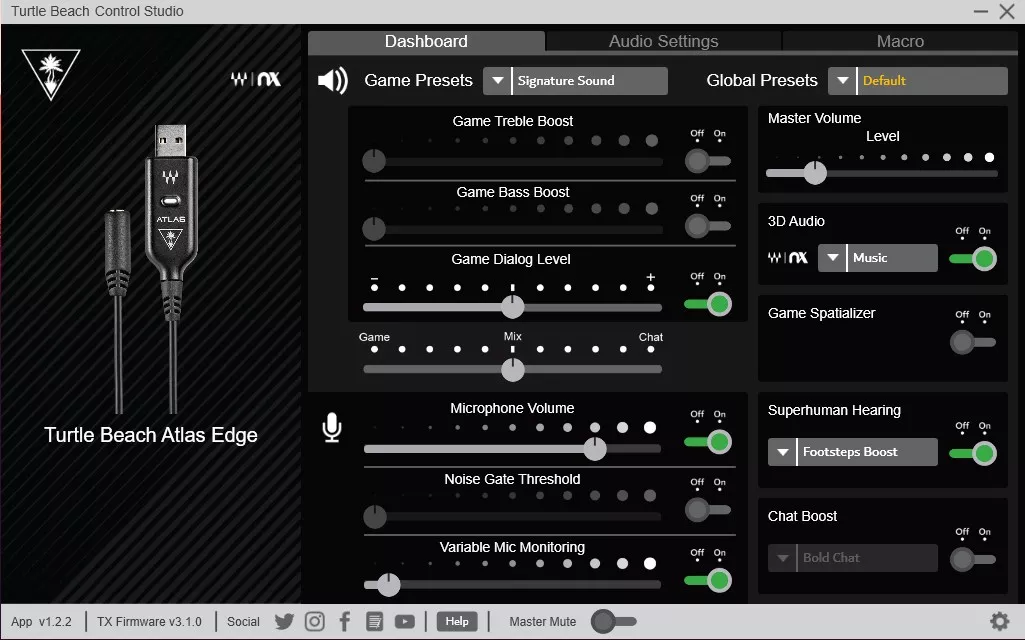
Task: Click the 'Turtle Beach Atlas Edge' device name
Action: point(151,435)
